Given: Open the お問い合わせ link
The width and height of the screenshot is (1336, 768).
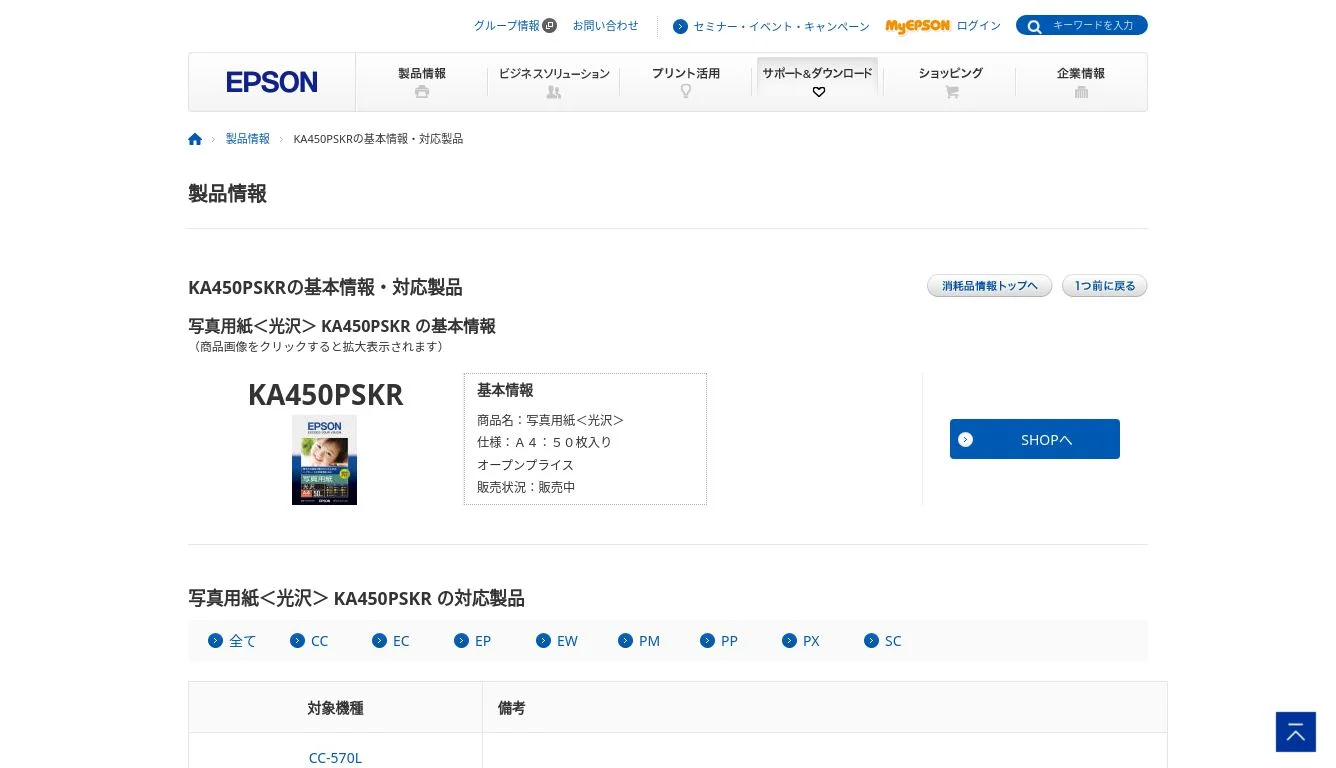Looking at the screenshot, I should (x=605, y=26).
